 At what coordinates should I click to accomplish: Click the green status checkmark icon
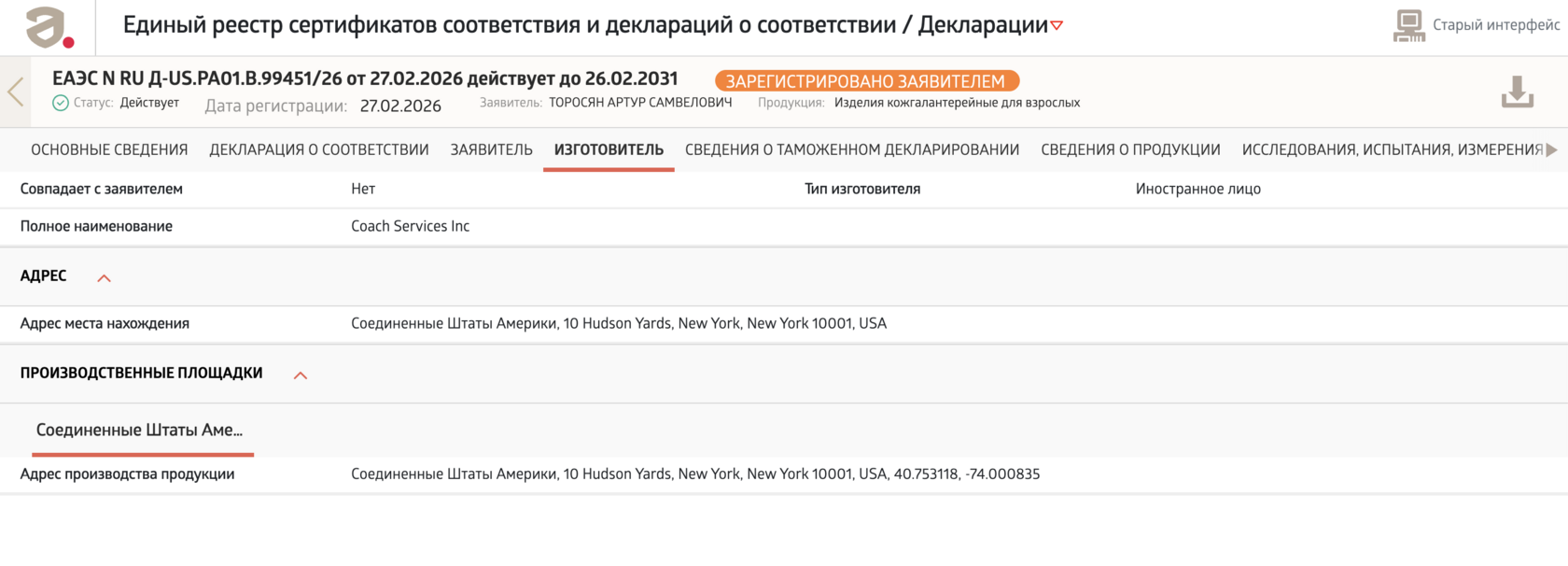click(61, 103)
